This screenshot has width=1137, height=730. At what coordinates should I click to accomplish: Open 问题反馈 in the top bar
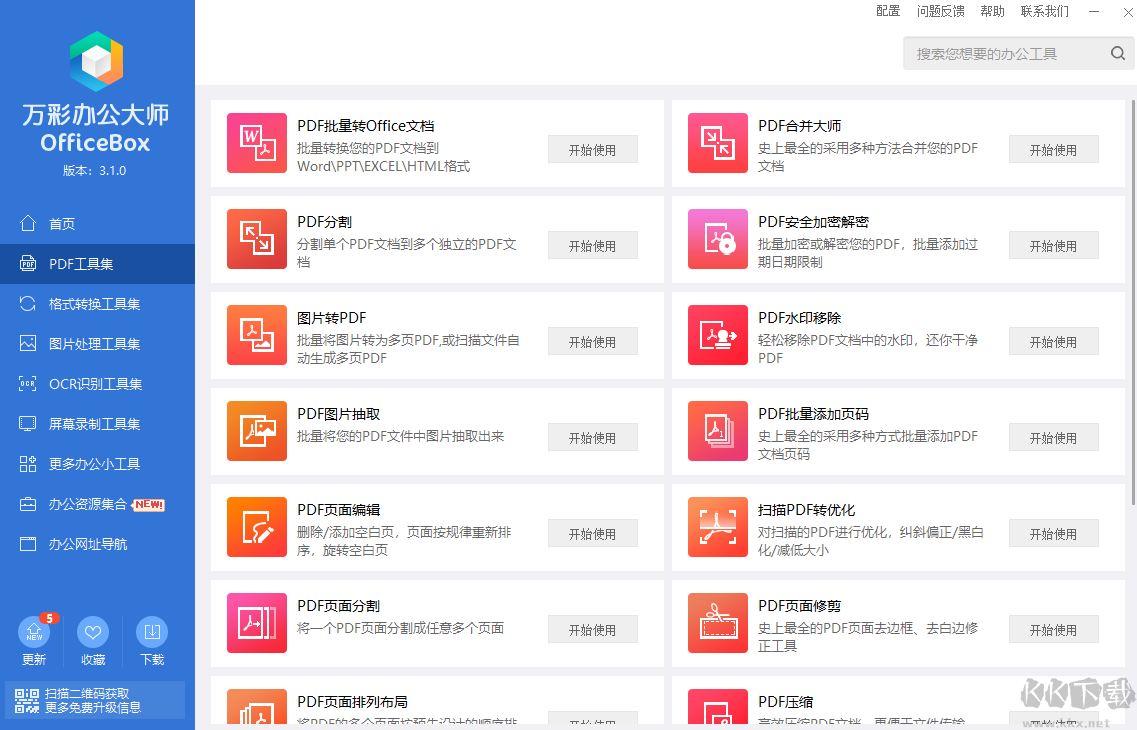(941, 11)
